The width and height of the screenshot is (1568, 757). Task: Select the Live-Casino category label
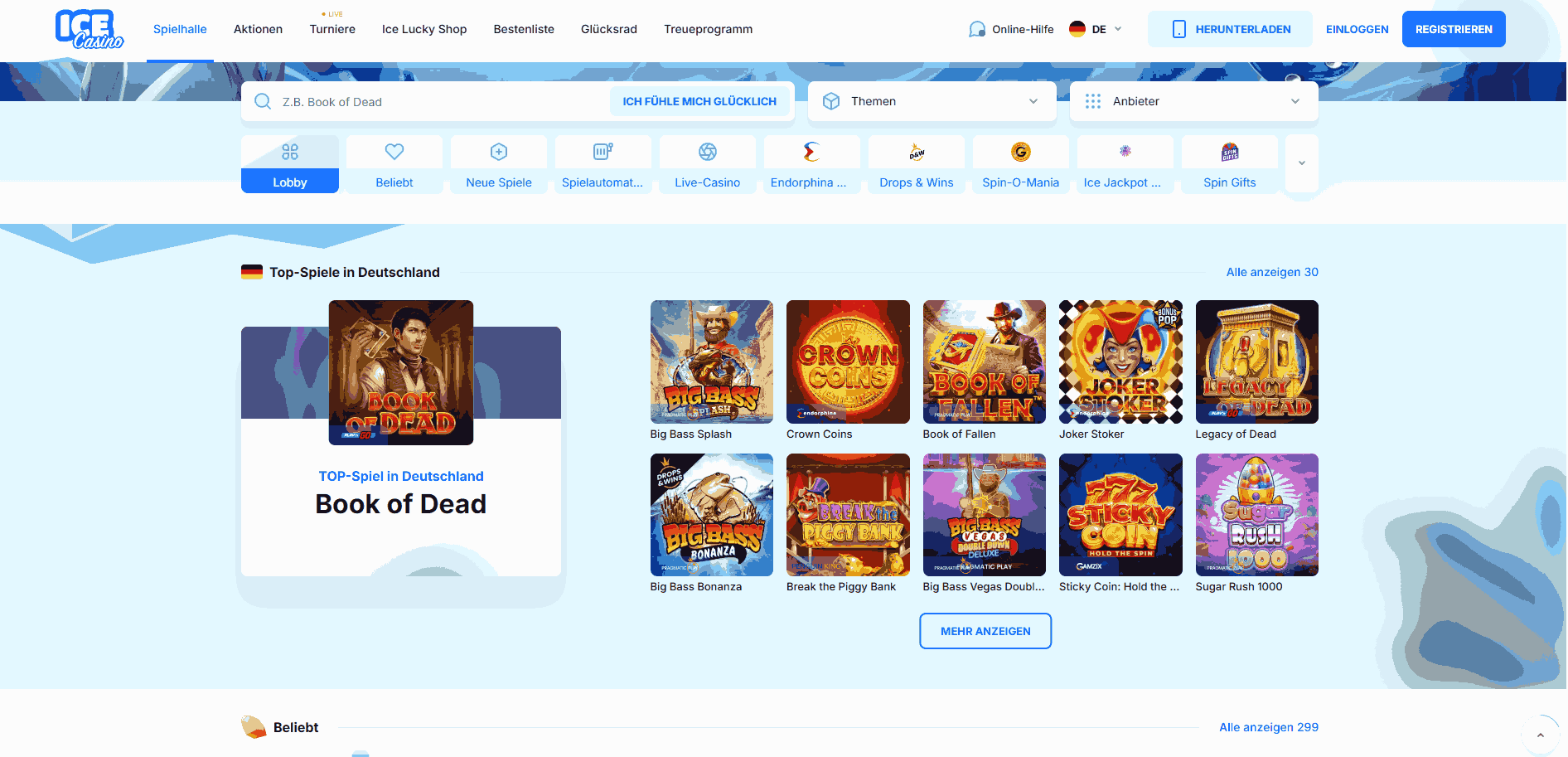point(708,182)
